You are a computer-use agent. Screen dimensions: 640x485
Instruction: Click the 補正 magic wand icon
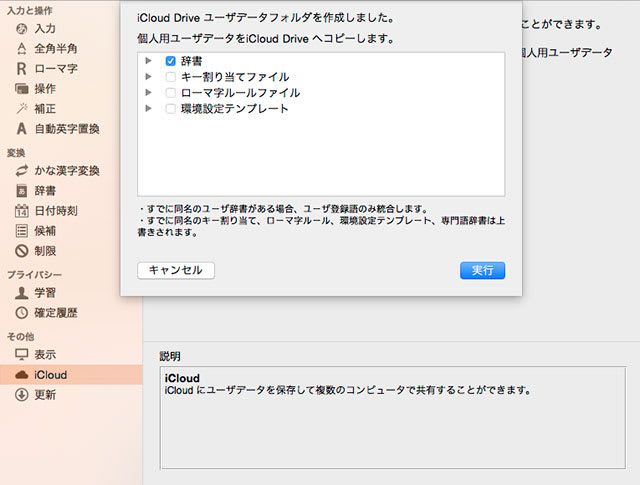pyautogui.click(x=22, y=109)
